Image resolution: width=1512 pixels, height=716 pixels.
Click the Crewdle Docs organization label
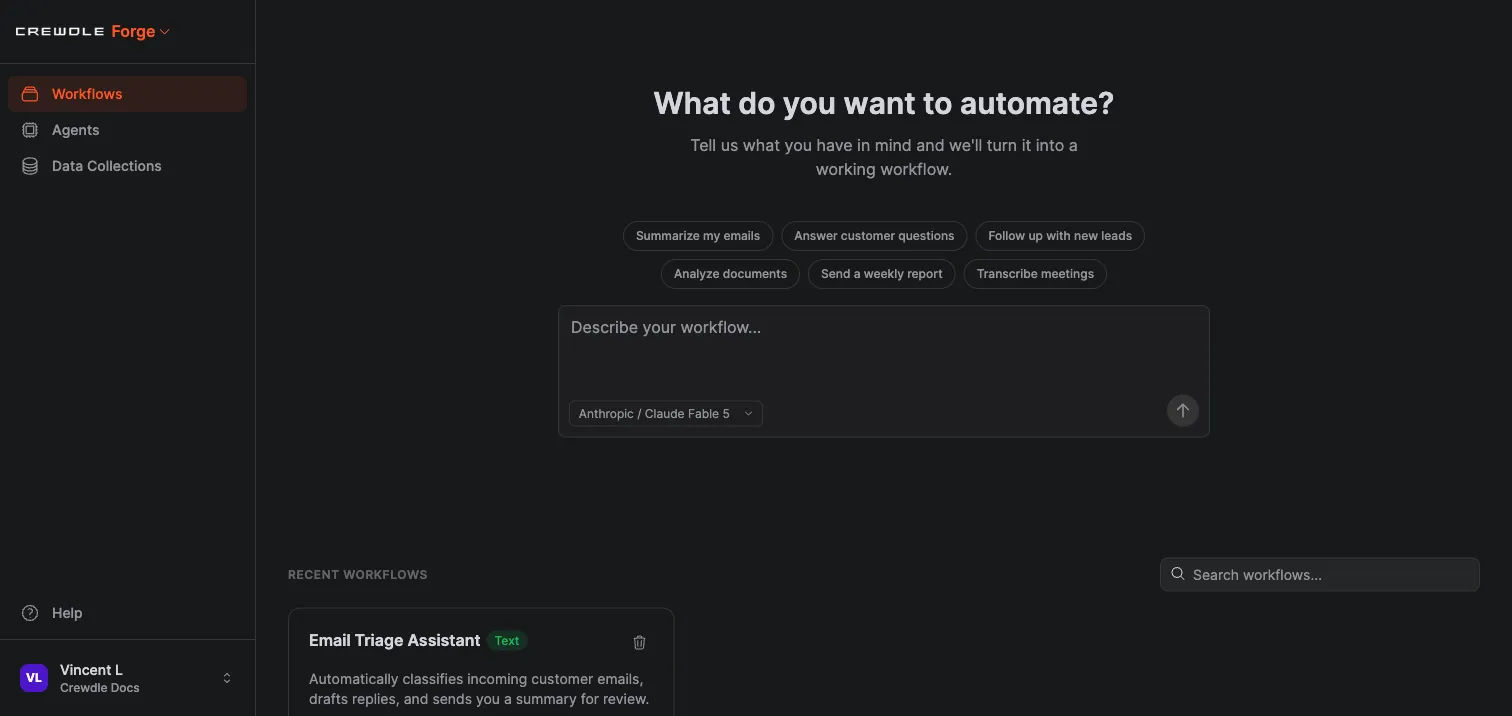pos(100,688)
